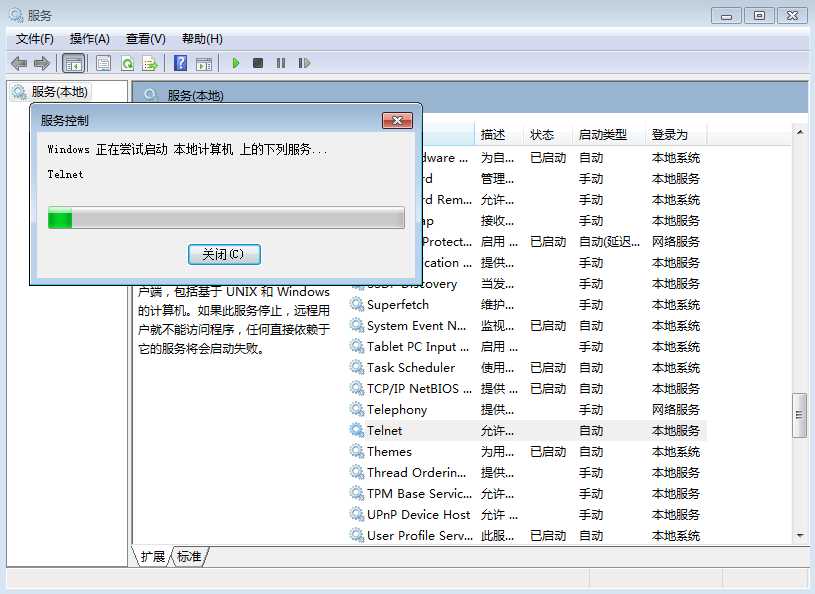Click the gear icon beside Themes
This screenshot has height=594, width=815.
pyautogui.click(x=357, y=451)
